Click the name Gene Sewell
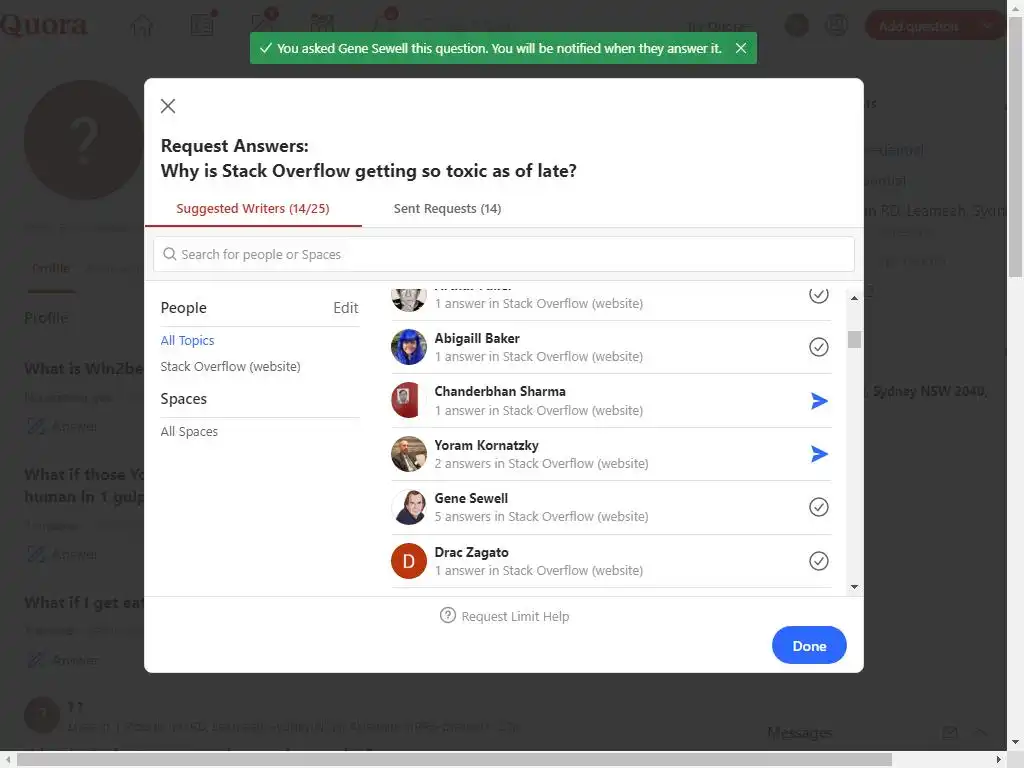Screen dimensions: 1024x768 coord(471,498)
